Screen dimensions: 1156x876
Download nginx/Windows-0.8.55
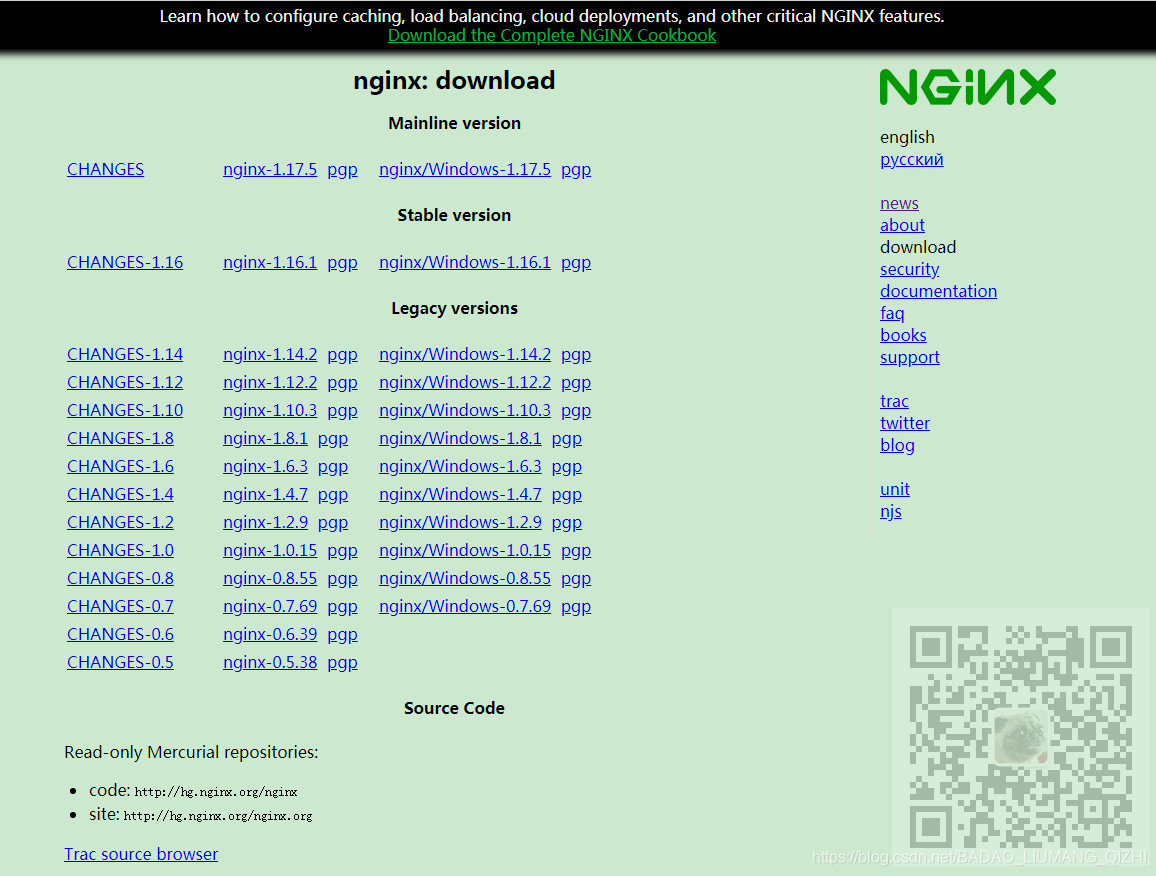pyautogui.click(x=464, y=579)
